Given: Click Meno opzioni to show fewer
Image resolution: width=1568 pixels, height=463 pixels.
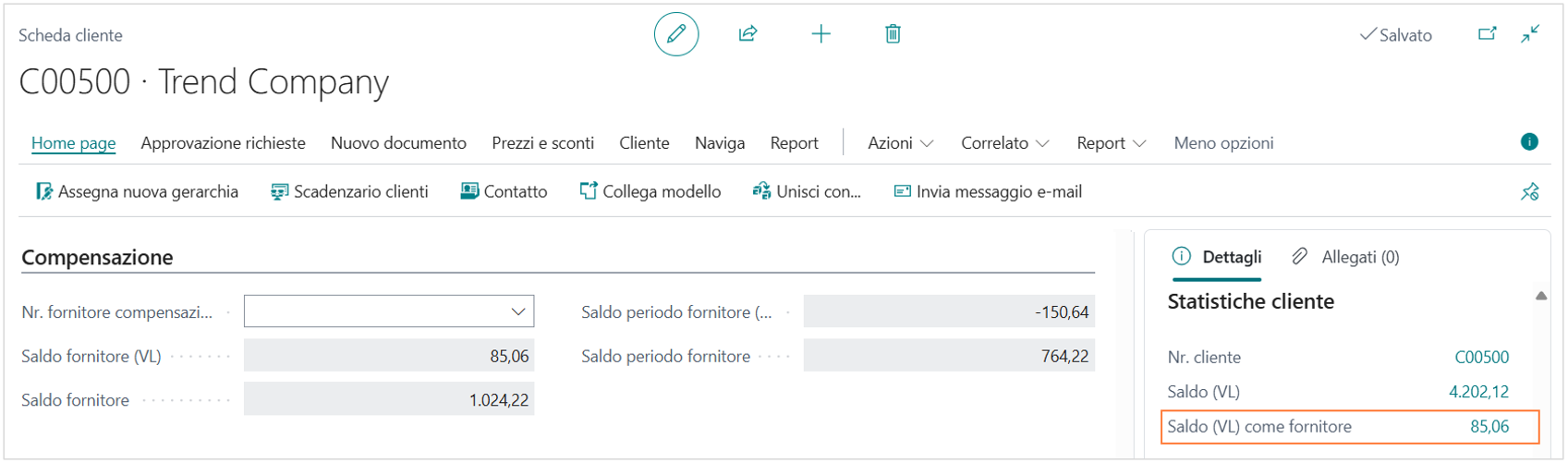Looking at the screenshot, I should (1223, 143).
